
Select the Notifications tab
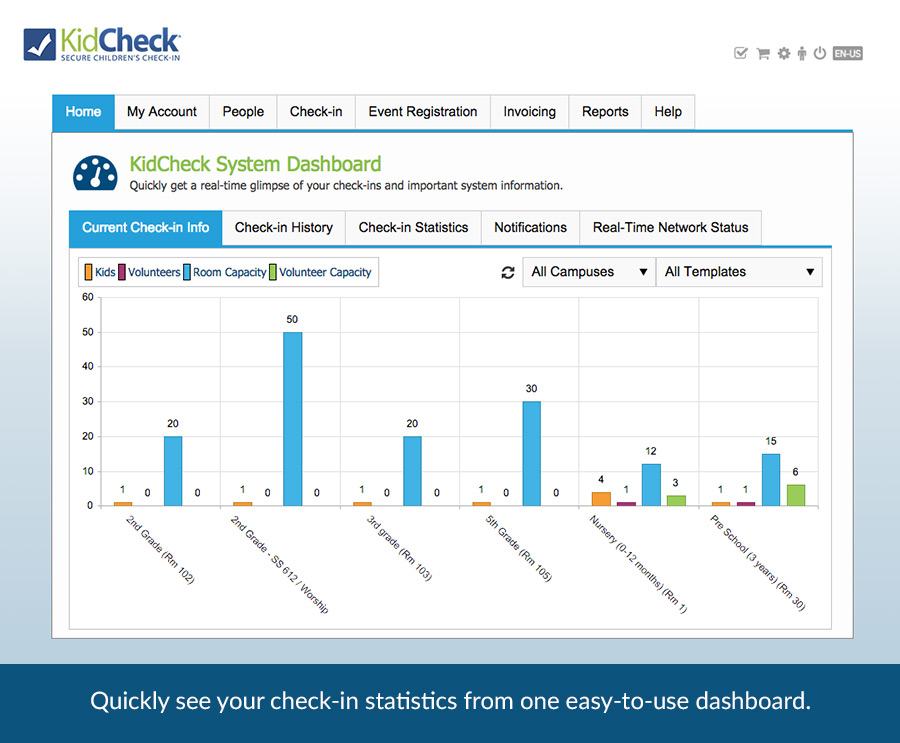click(x=530, y=227)
